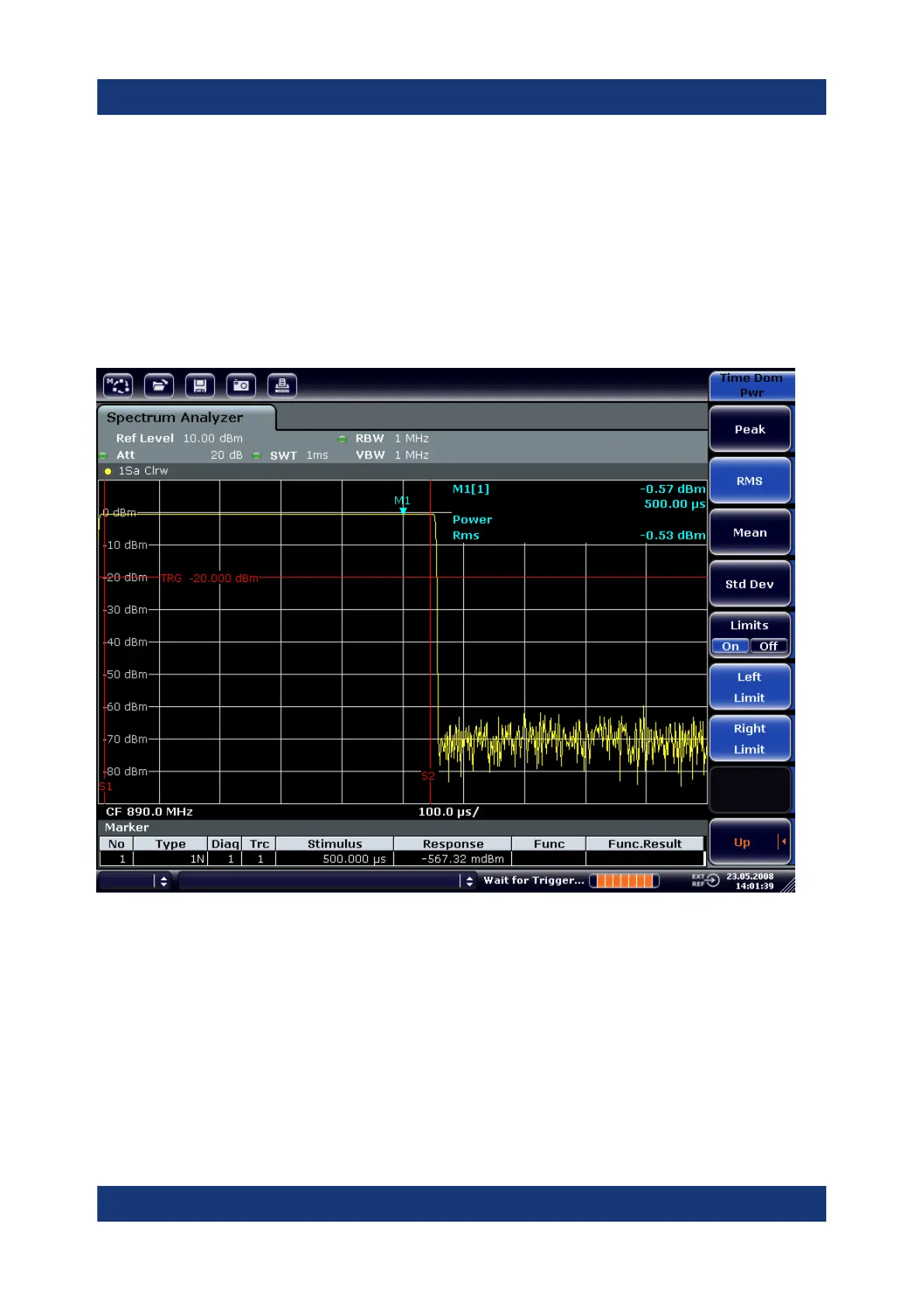Click the Power Rms result -0.53 dBm
The height and width of the screenshot is (1307, 924).
point(673,536)
